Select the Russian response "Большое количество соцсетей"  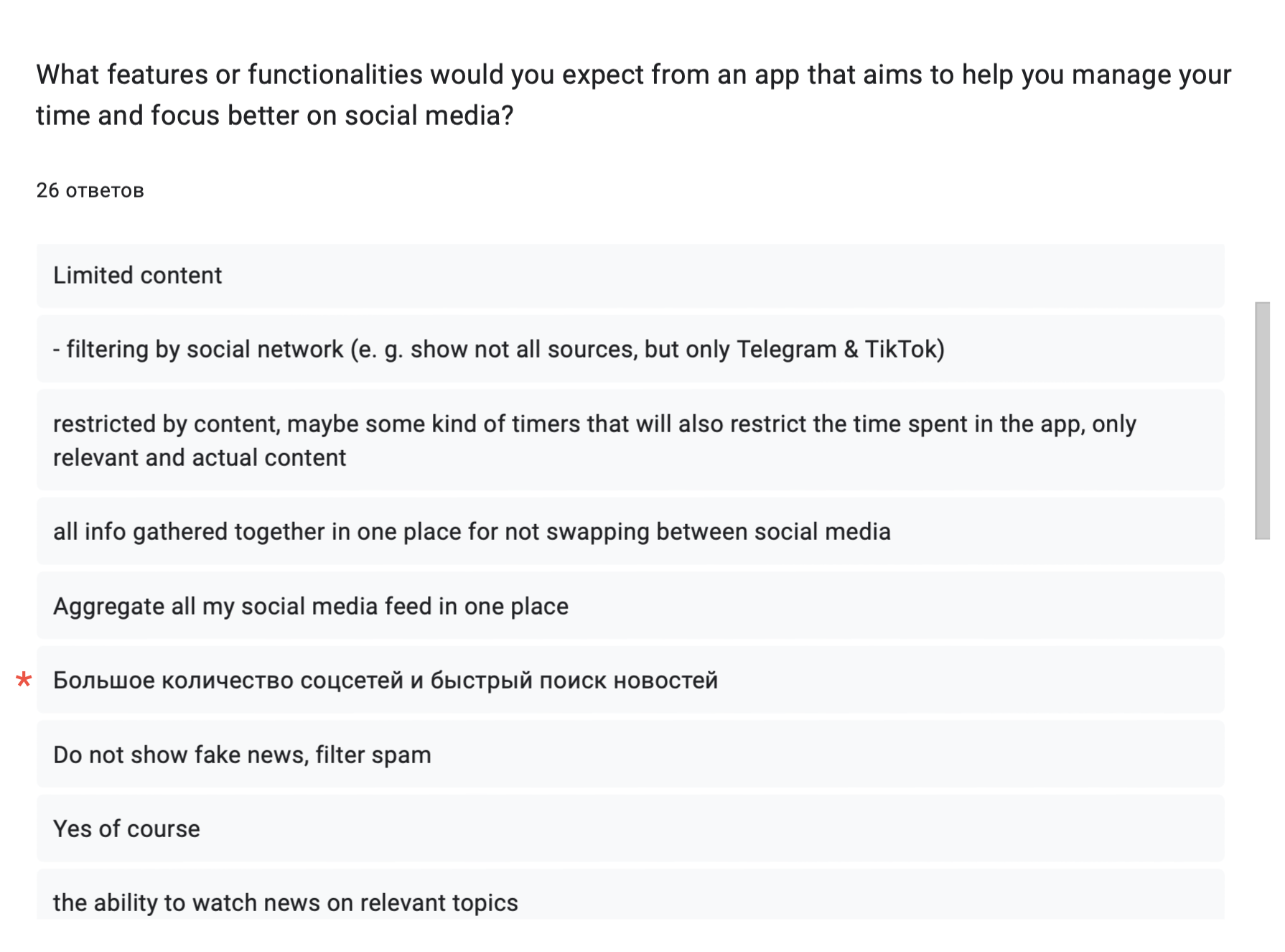385,681
